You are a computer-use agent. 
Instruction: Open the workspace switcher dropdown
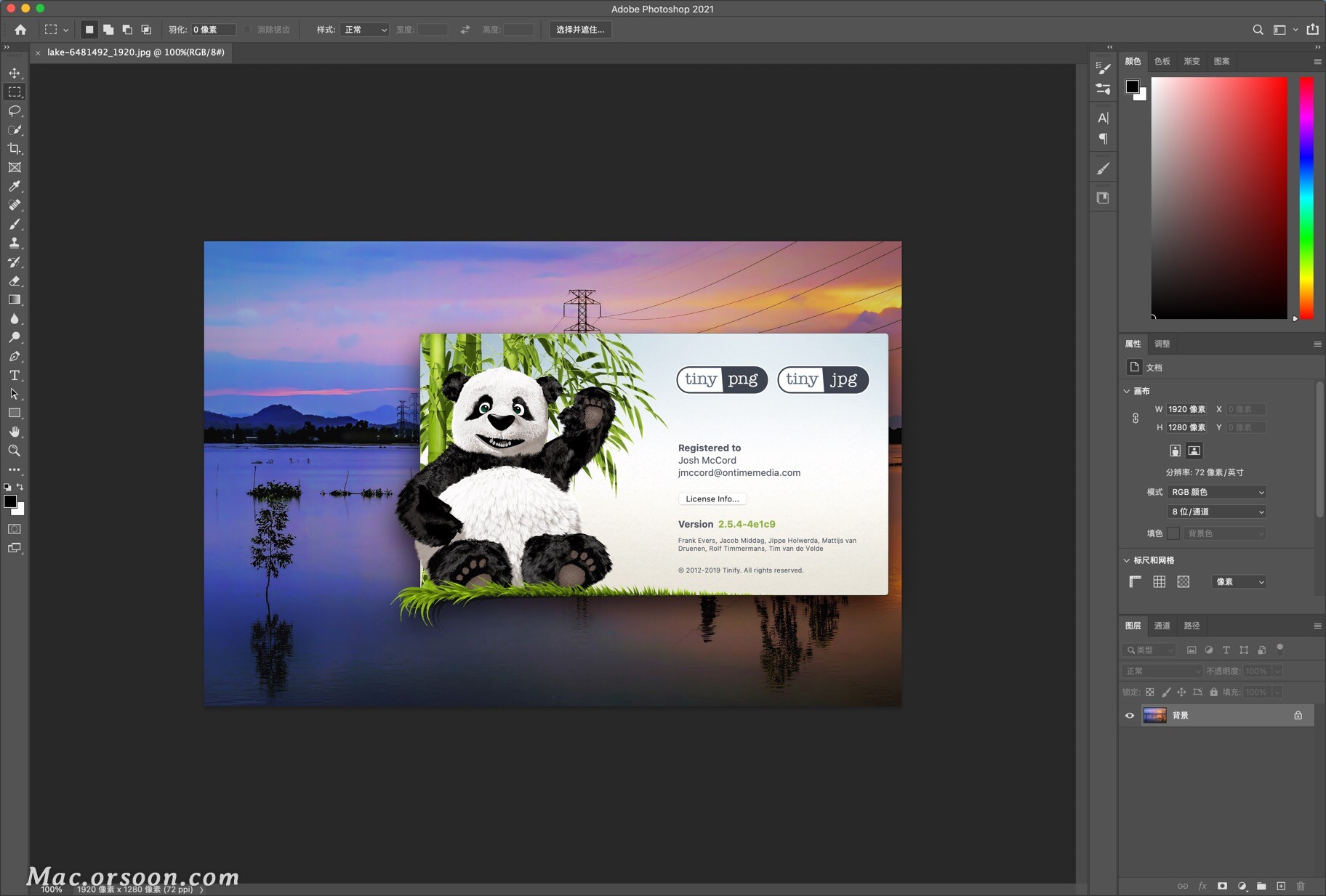coord(1285,30)
